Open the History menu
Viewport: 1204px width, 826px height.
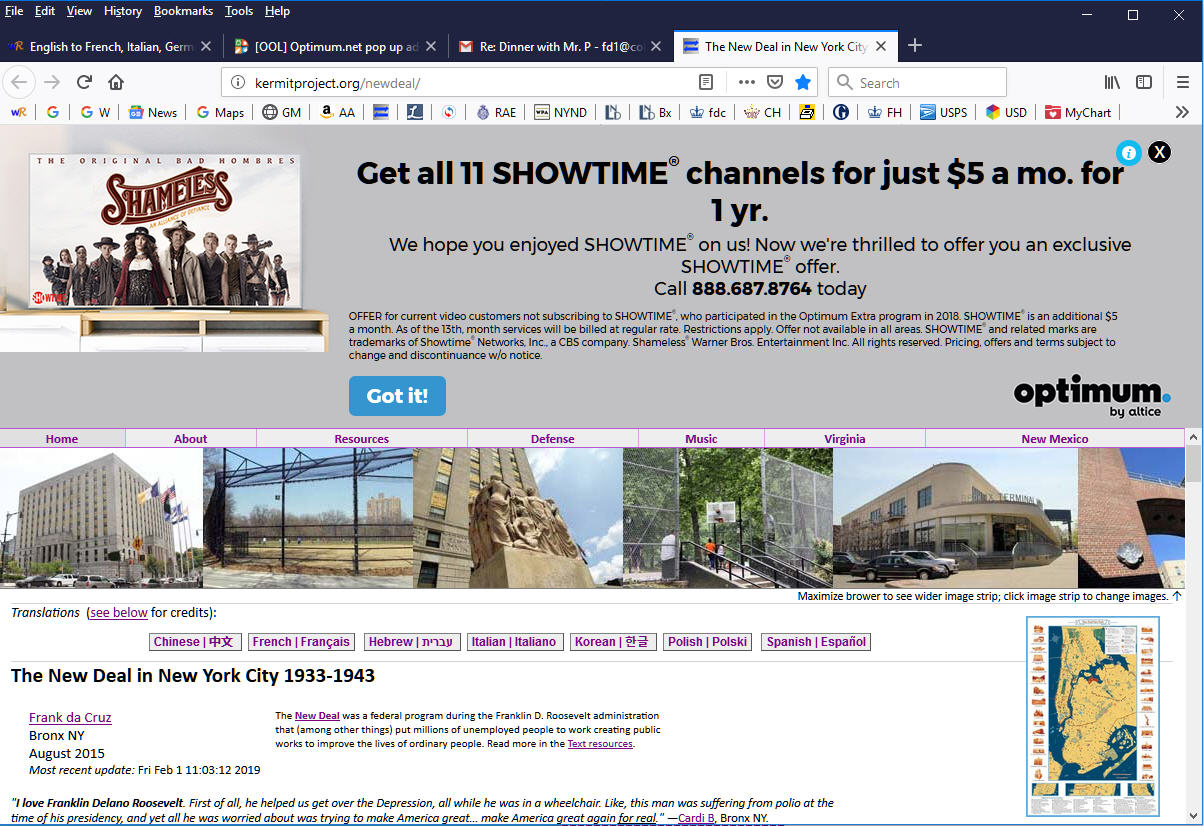click(122, 11)
